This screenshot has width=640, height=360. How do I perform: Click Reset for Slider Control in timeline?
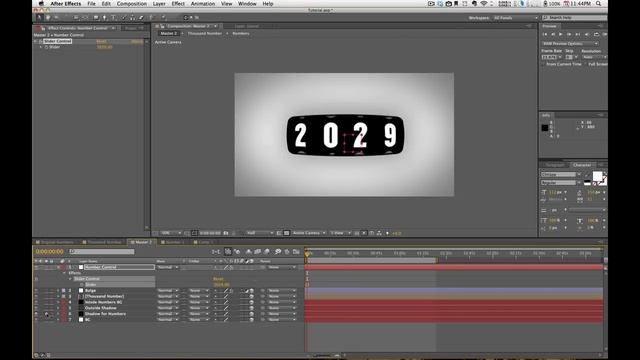(218, 279)
